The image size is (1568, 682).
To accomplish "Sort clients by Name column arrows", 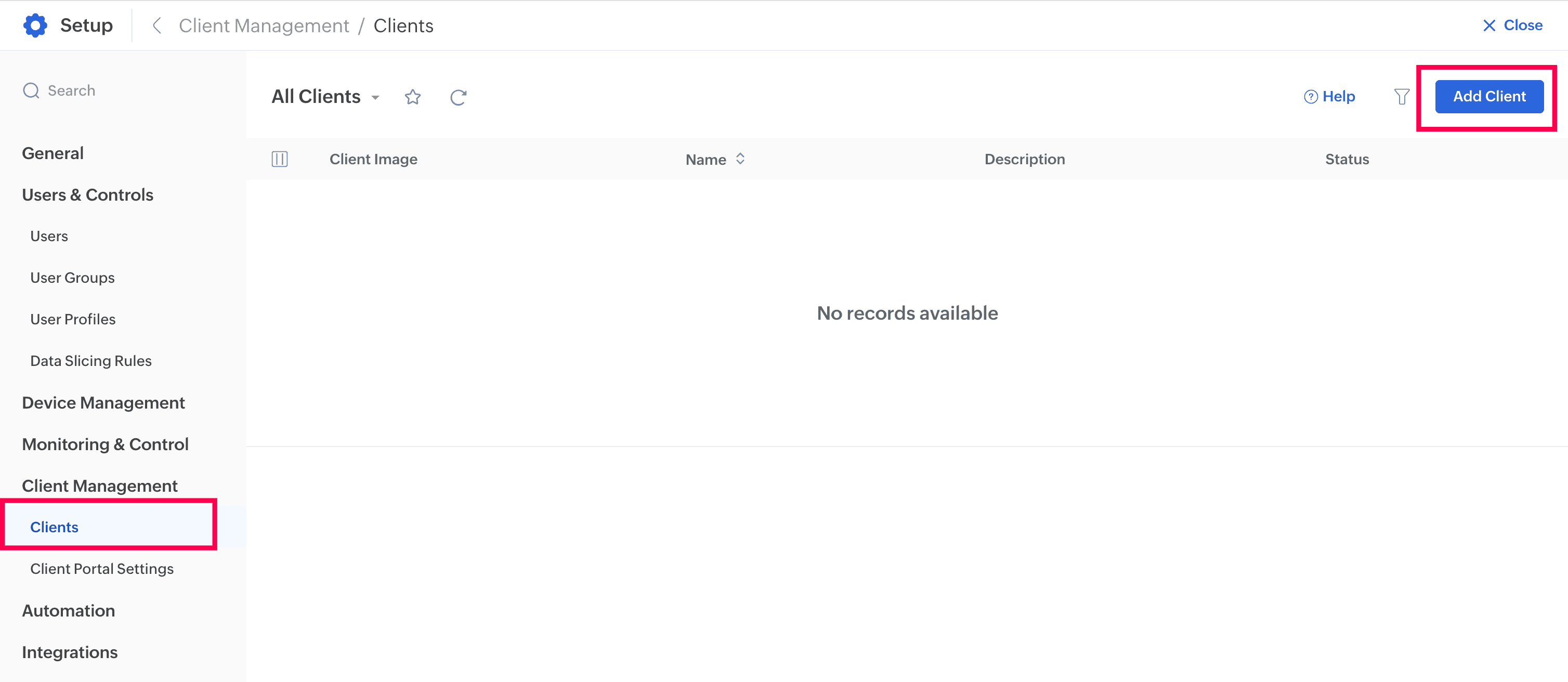I will 740,159.
